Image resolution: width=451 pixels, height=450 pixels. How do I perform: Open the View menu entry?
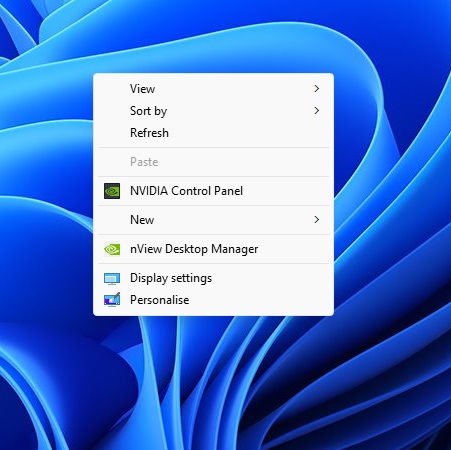(213, 89)
